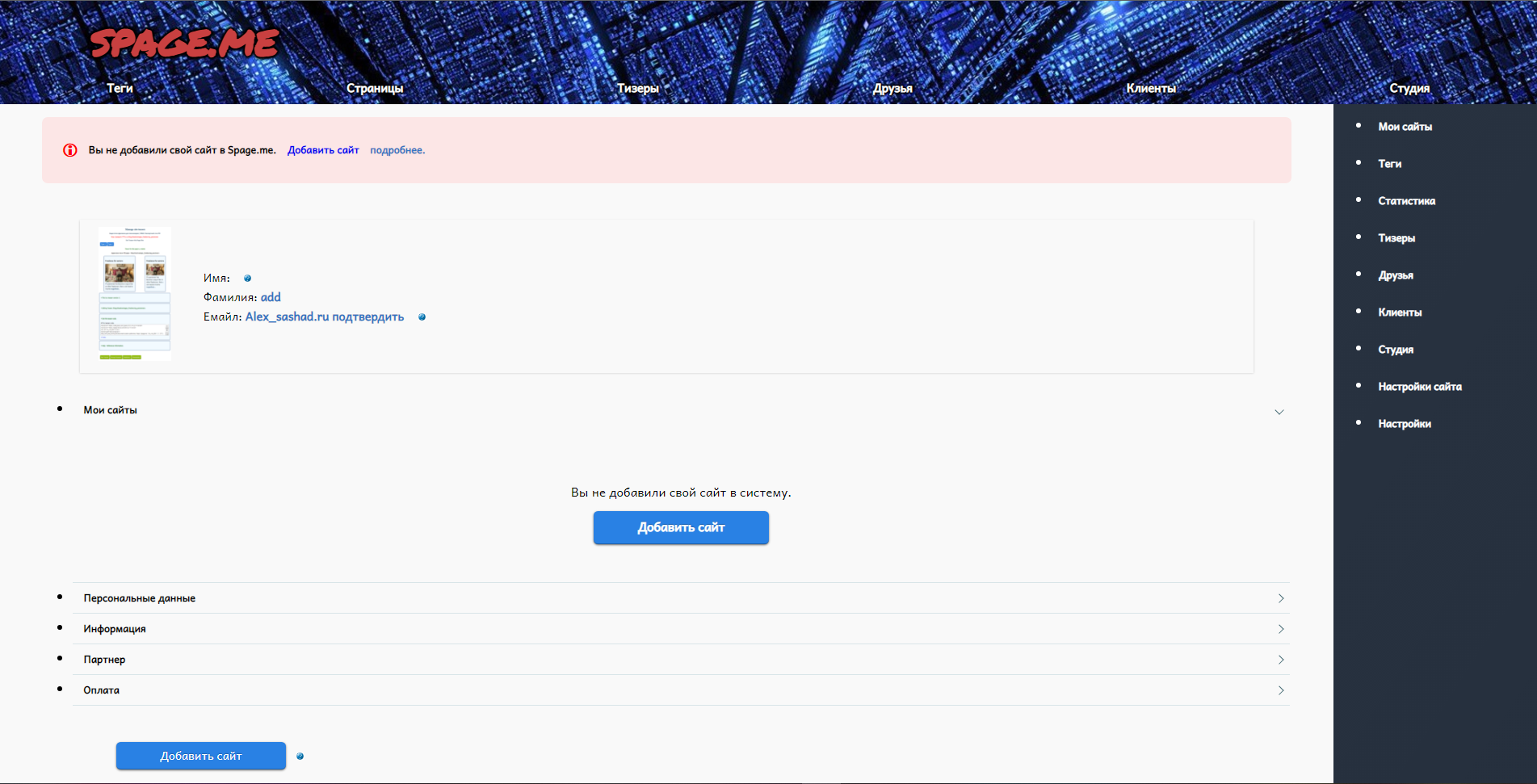Collapse the Мои сайты section chevron
Screen dimensions: 1537x784
pos(1279,412)
